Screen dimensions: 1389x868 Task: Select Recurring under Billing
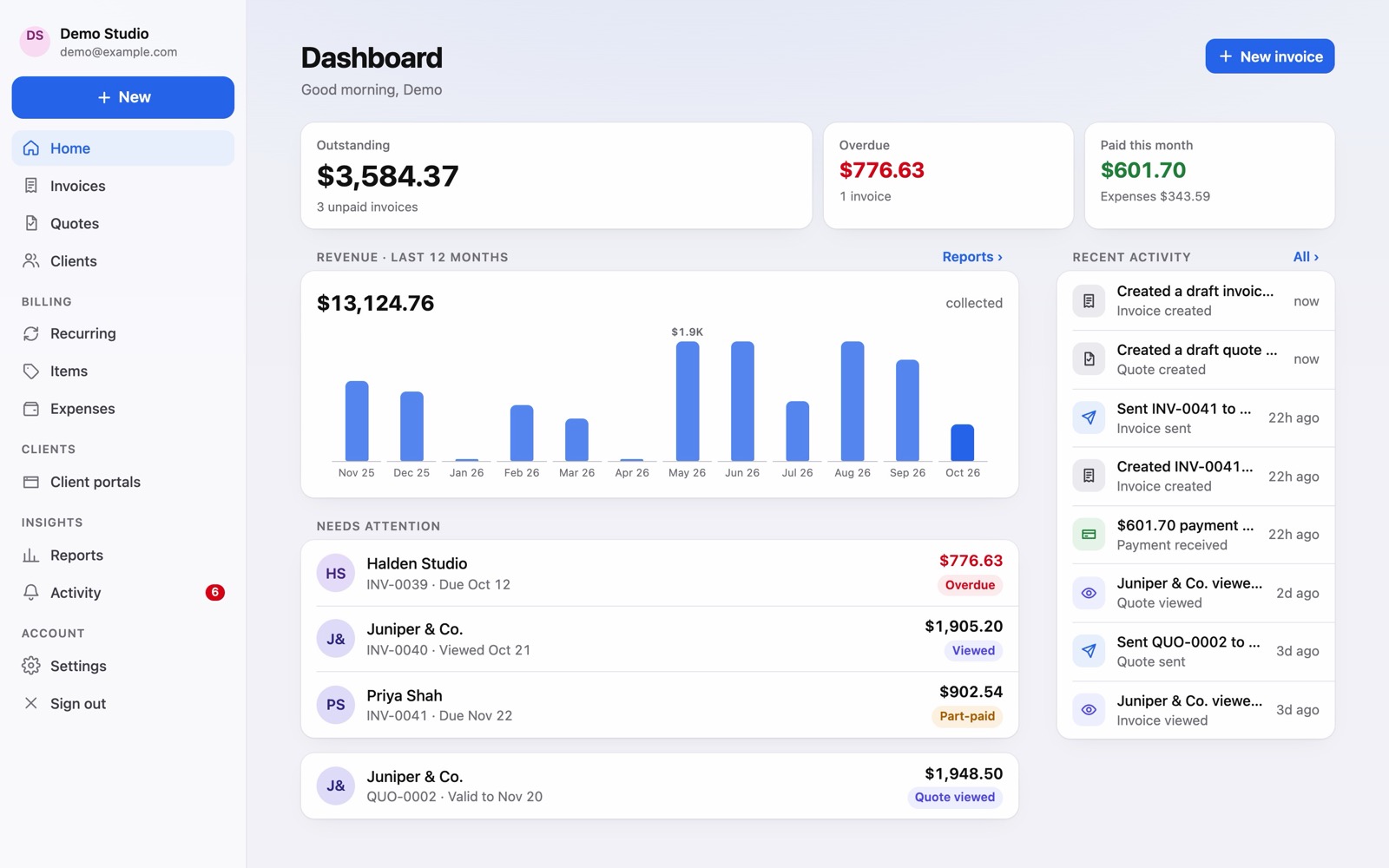pos(123,333)
